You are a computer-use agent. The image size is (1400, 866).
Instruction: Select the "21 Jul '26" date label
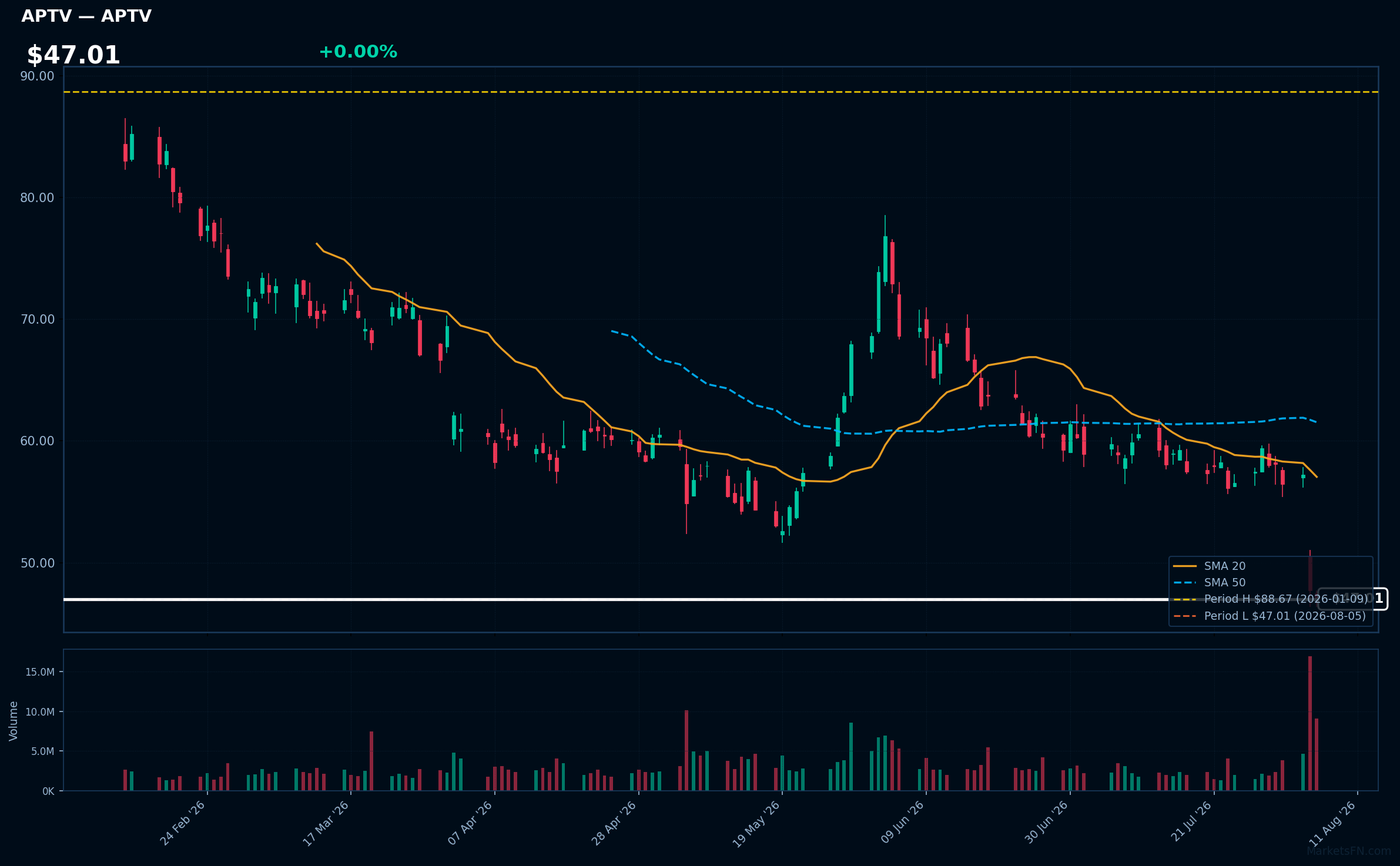coord(1191,821)
